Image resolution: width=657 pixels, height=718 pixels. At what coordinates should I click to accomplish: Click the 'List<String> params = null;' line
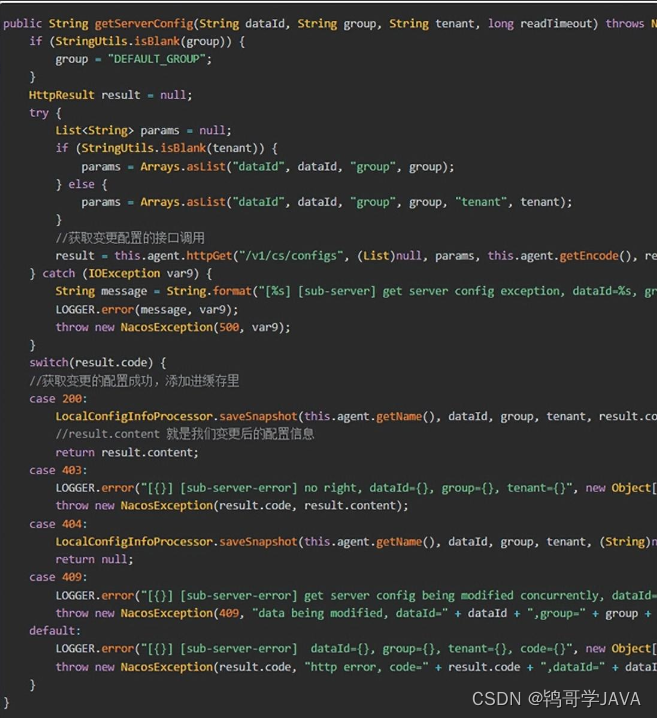143,131
